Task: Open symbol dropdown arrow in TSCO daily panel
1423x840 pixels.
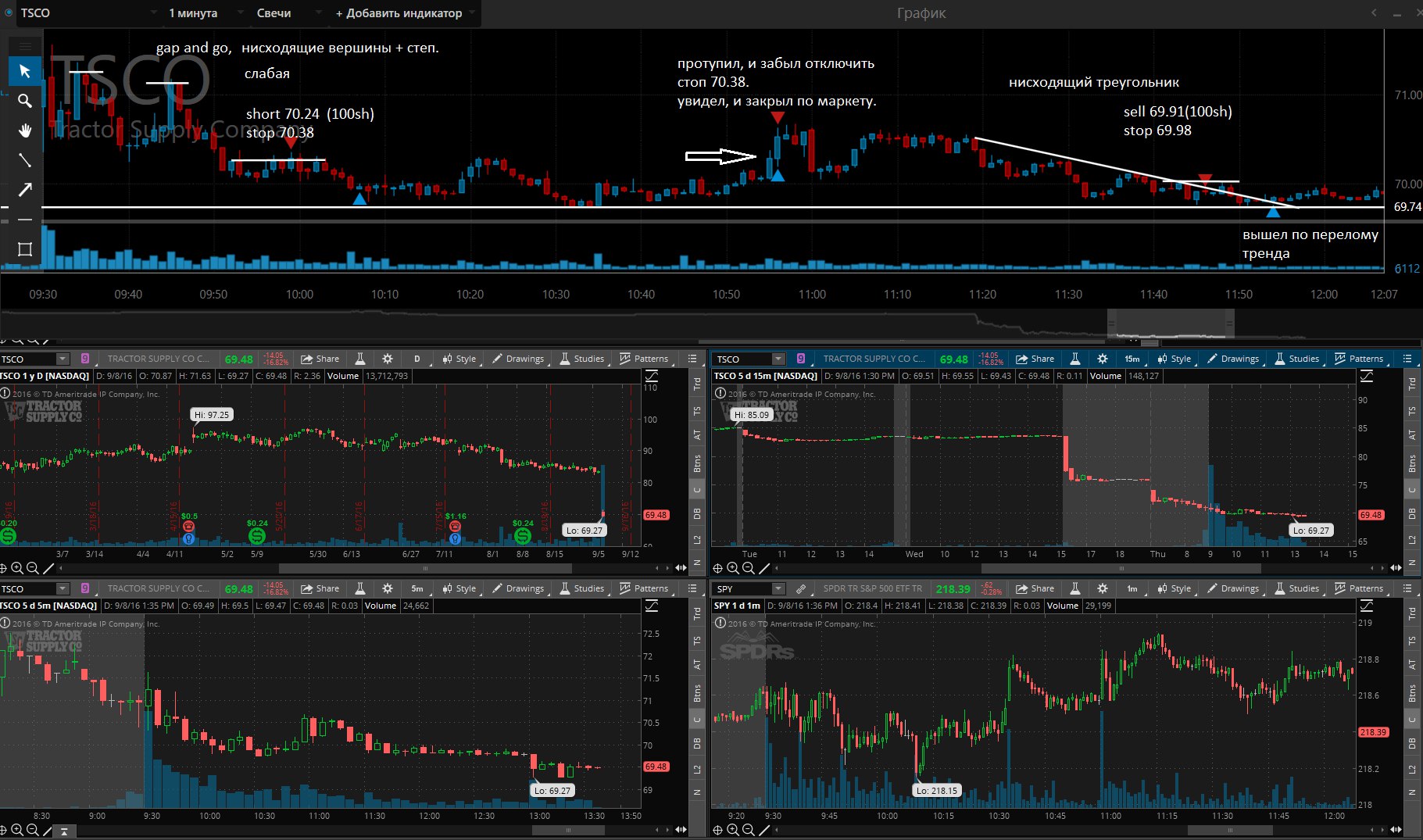Action: [63, 359]
